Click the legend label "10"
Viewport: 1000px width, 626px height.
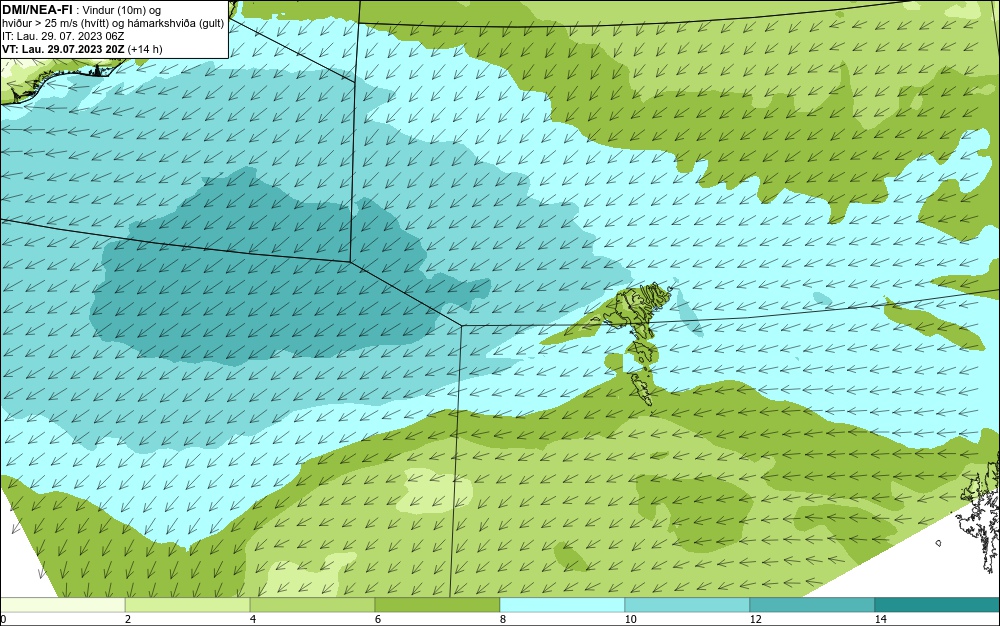[631, 619]
